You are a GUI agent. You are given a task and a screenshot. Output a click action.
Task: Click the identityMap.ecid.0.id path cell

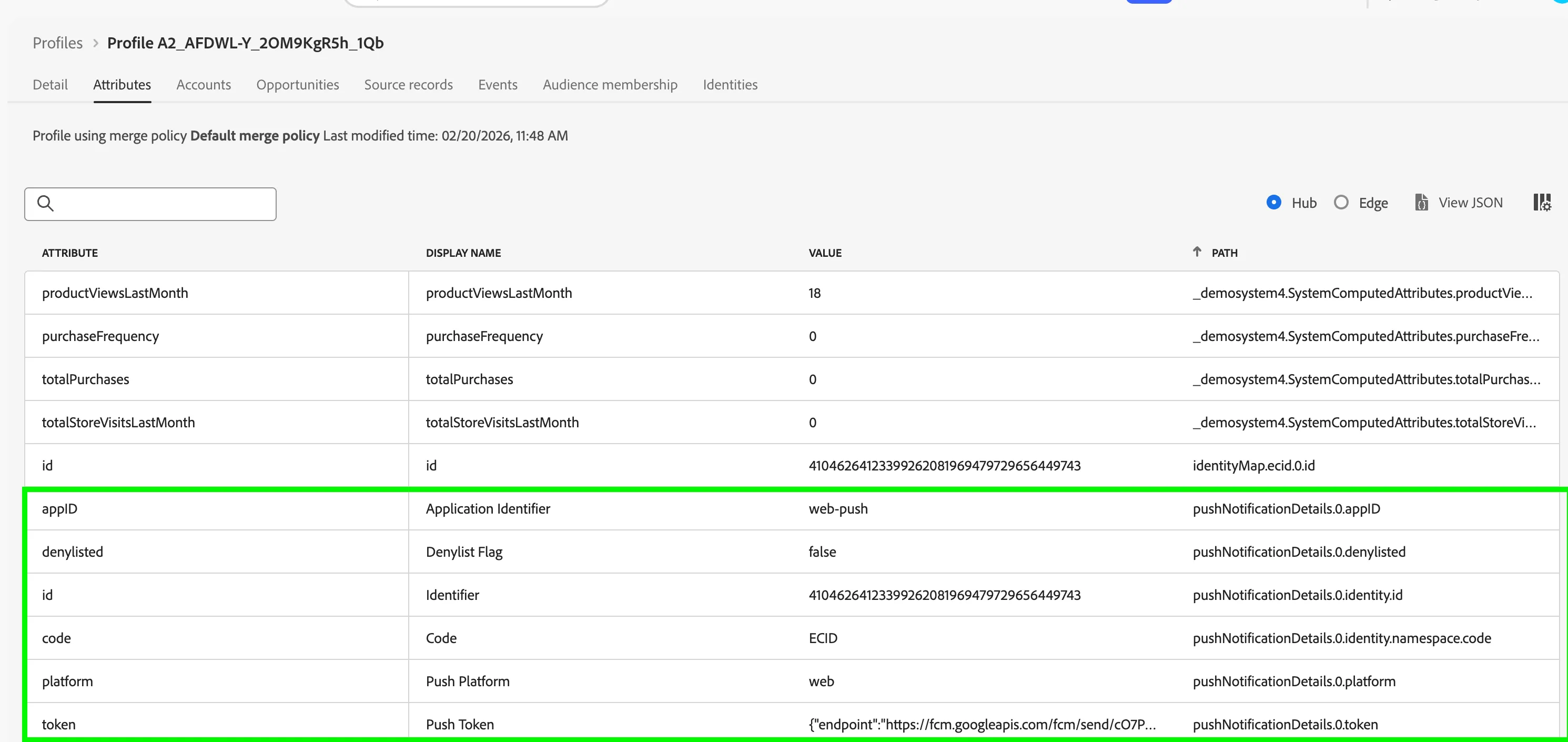point(1254,466)
